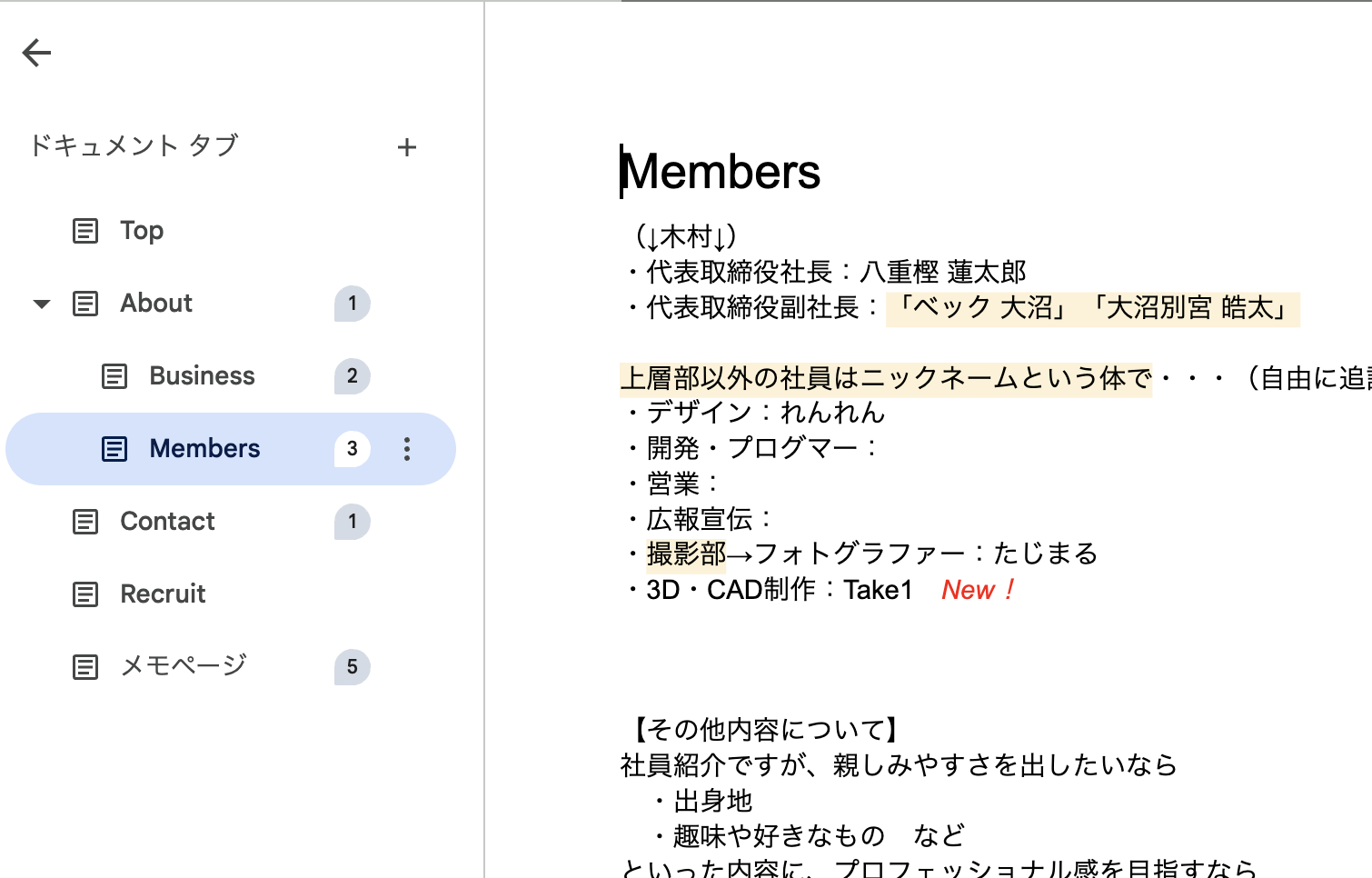Viewport: 1372px width, 878px height.
Task: Select the Contact tab
Action: pos(167,522)
